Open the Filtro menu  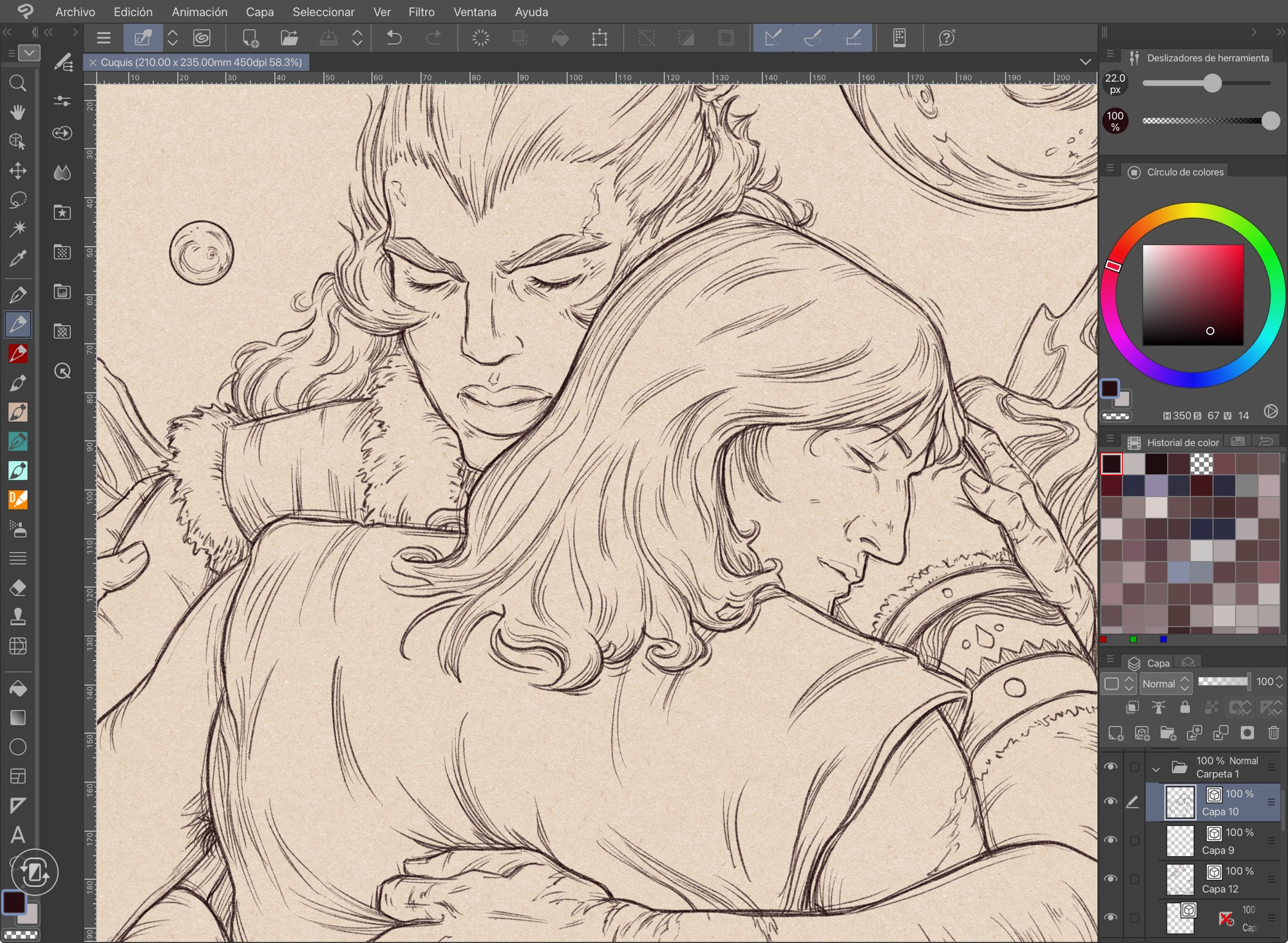(421, 12)
